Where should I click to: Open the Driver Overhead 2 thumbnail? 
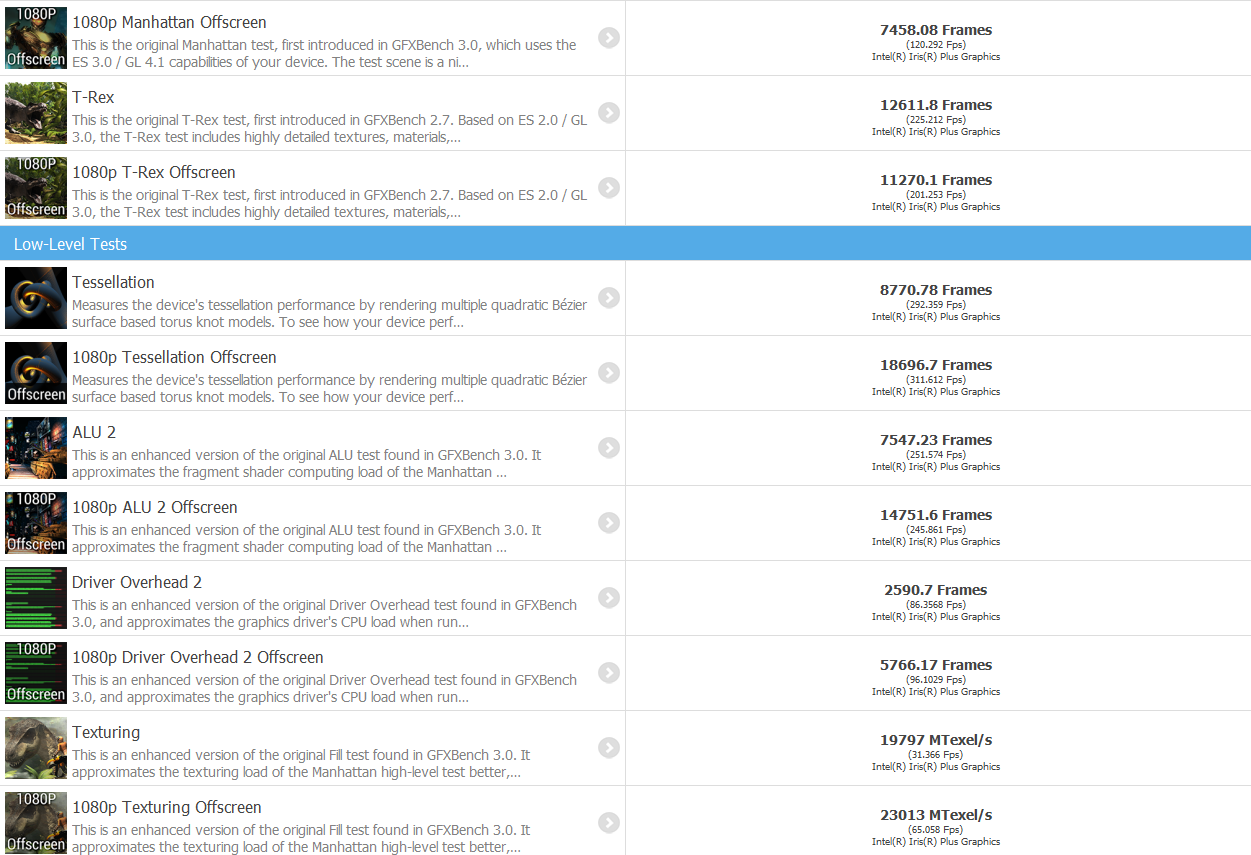[36, 598]
